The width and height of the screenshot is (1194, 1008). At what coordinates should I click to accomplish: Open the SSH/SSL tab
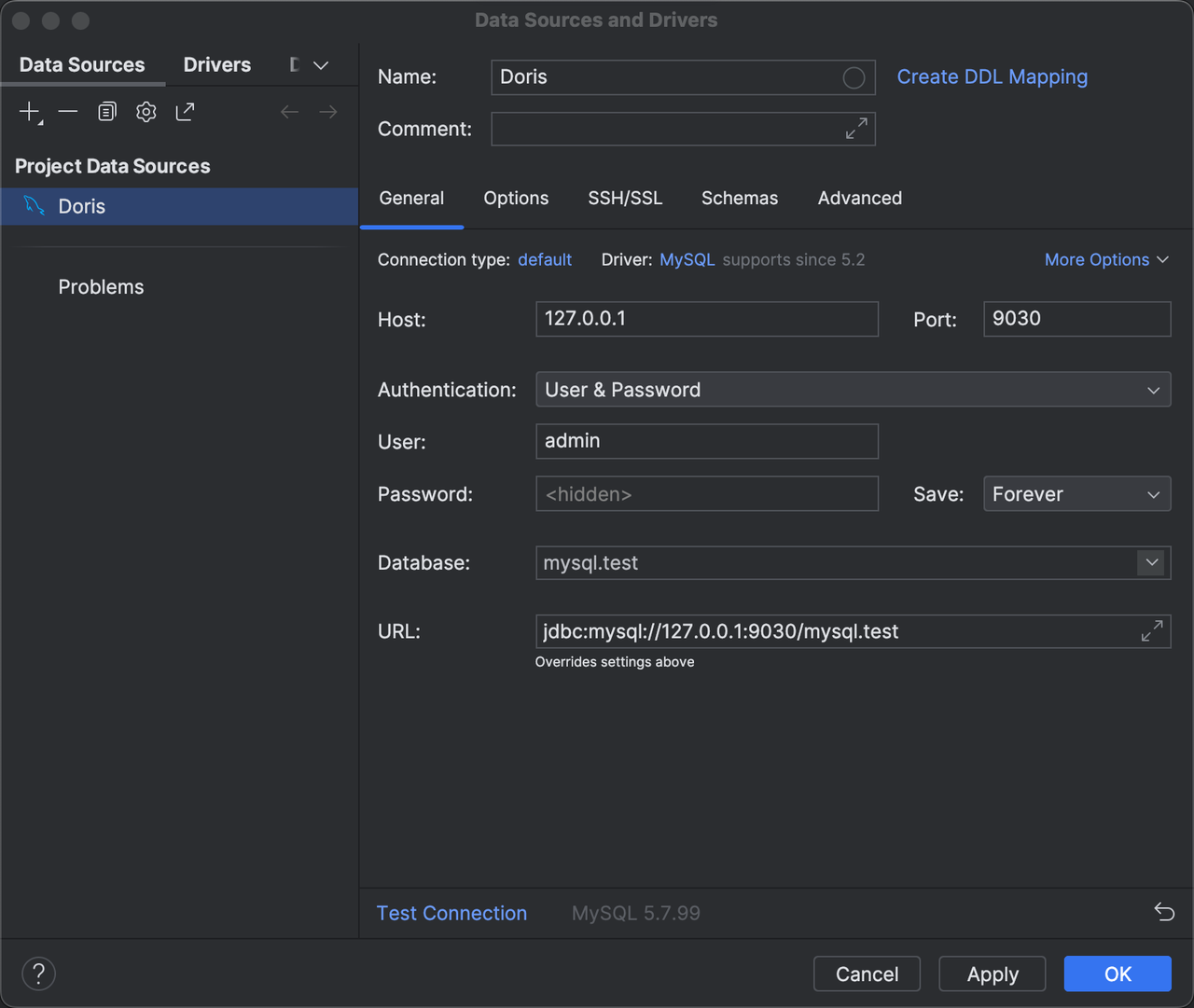point(625,198)
